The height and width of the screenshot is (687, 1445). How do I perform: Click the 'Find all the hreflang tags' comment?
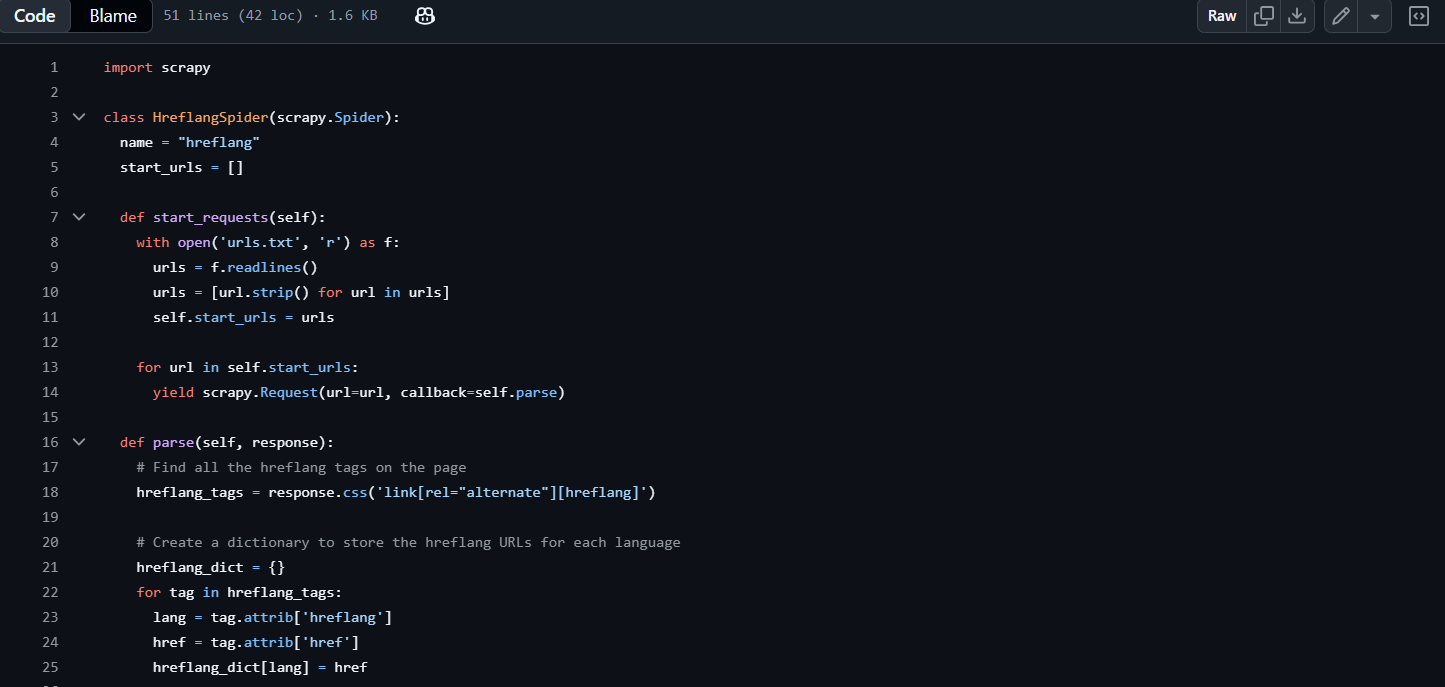(x=301, y=467)
